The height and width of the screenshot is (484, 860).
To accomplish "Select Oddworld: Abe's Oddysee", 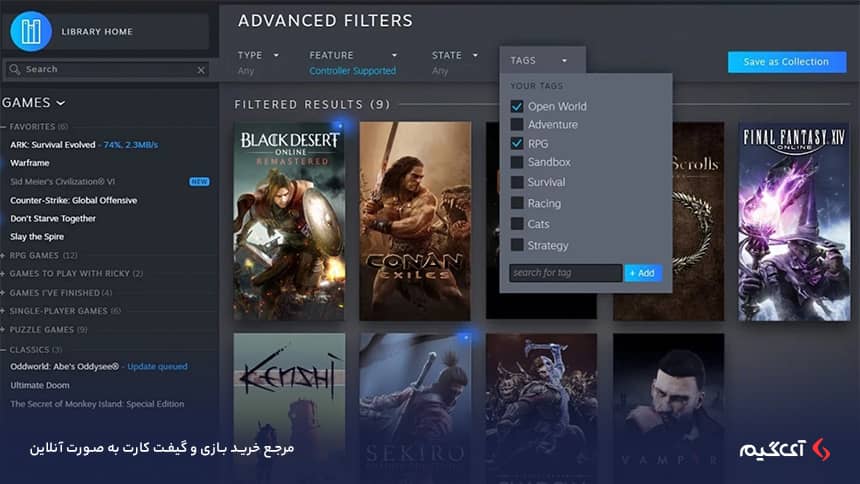I will (x=64, y=367).
